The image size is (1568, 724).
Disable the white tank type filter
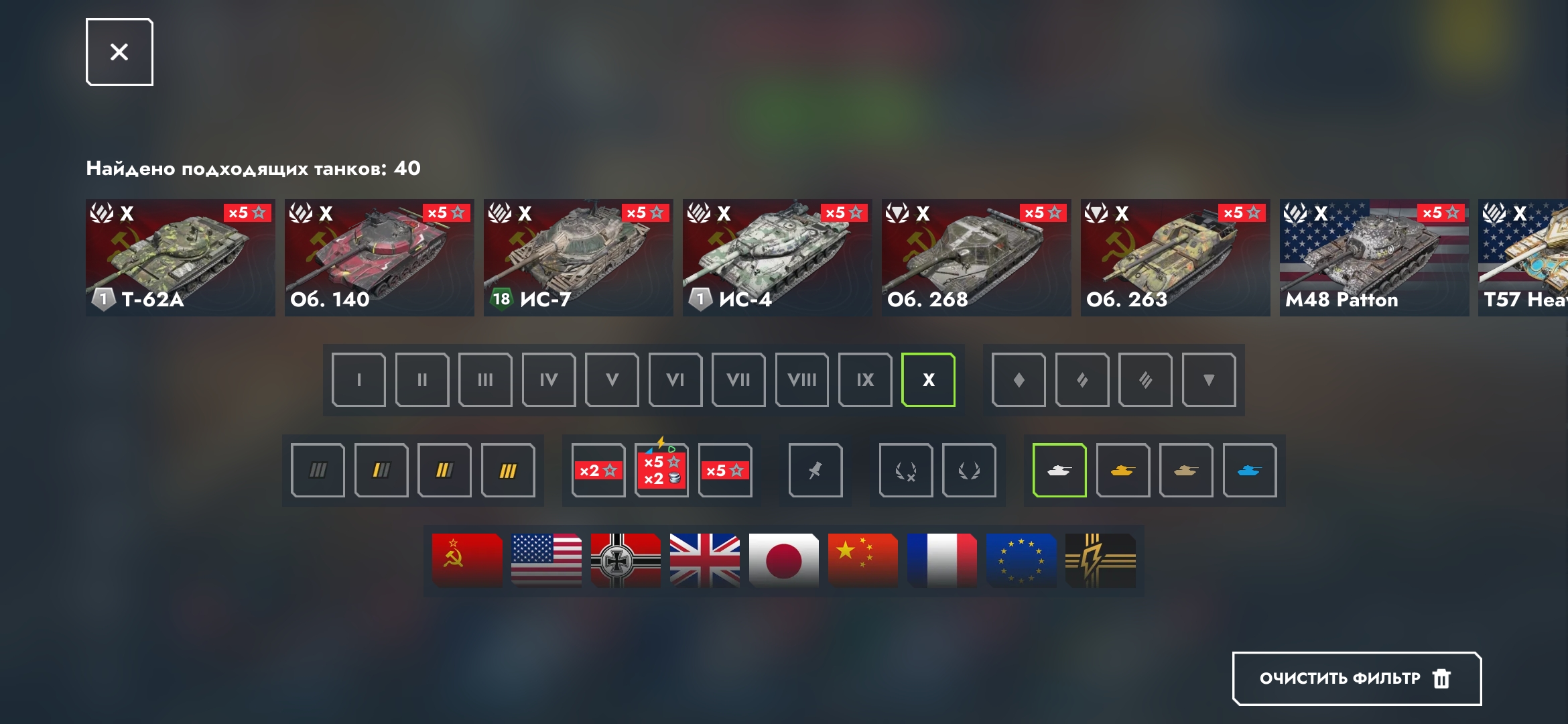[x=1059, y=471]
